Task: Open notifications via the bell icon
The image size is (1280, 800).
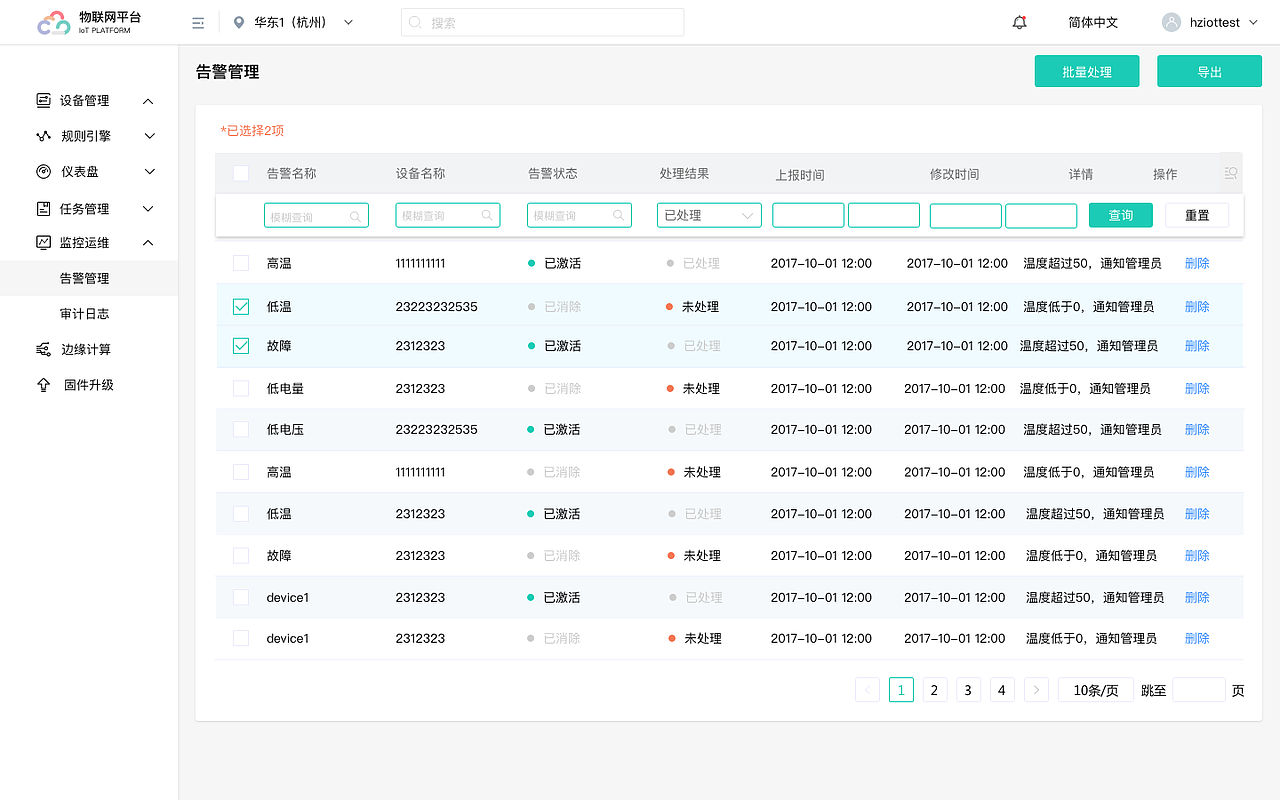Action: click(1019, 22)
